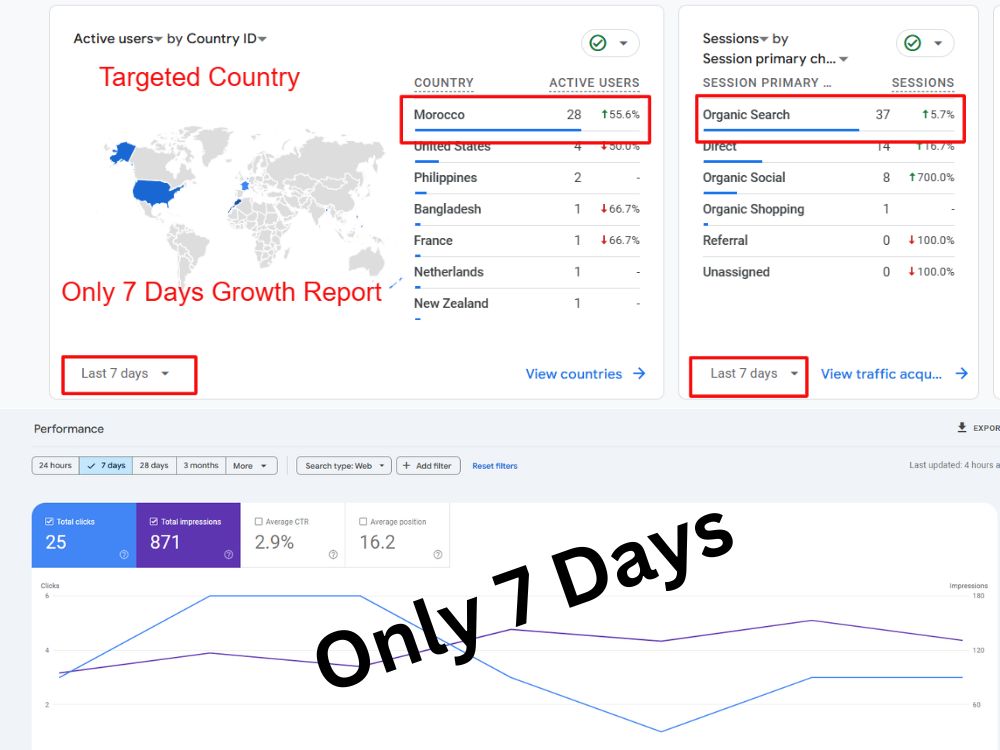This screenshot has width=1000, height=750.
Task: Open the View traffic acquisition link
Action: coord(881,374)
